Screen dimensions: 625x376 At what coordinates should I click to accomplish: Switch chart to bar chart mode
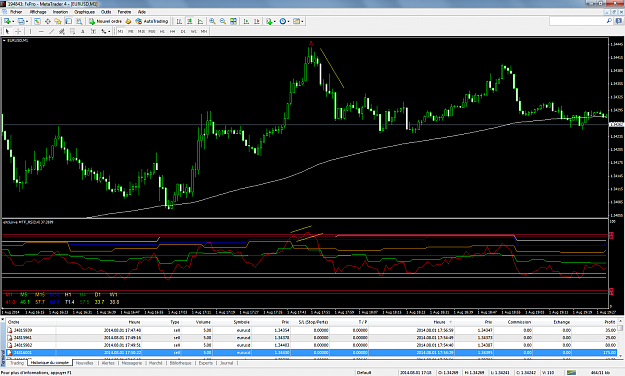coord(179,21)
